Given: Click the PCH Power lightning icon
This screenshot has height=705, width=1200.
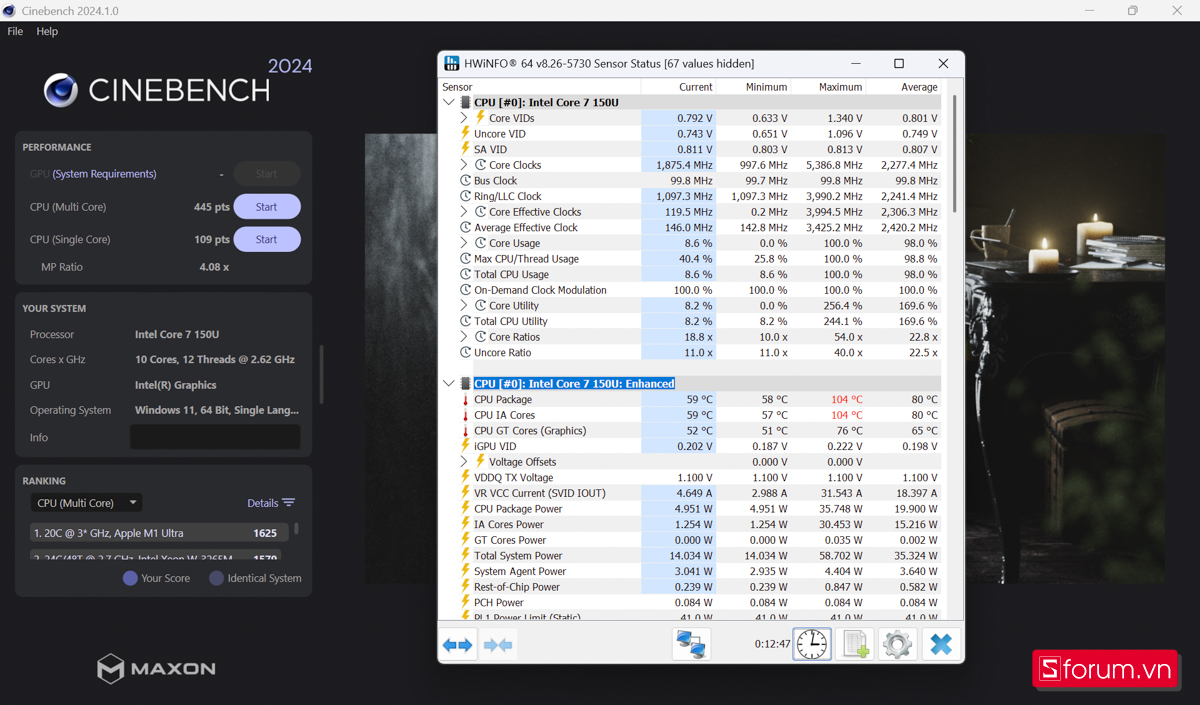Looking at the screenshot, I should pyautogui.click(x=465, y=602).
